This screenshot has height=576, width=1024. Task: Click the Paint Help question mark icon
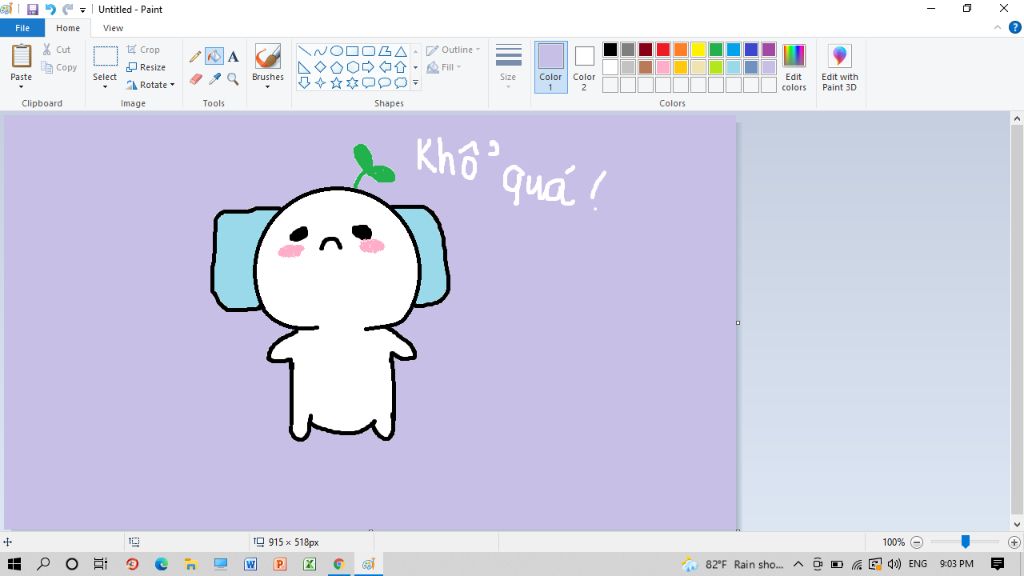pyautogui.click(x=1015, y=27)
